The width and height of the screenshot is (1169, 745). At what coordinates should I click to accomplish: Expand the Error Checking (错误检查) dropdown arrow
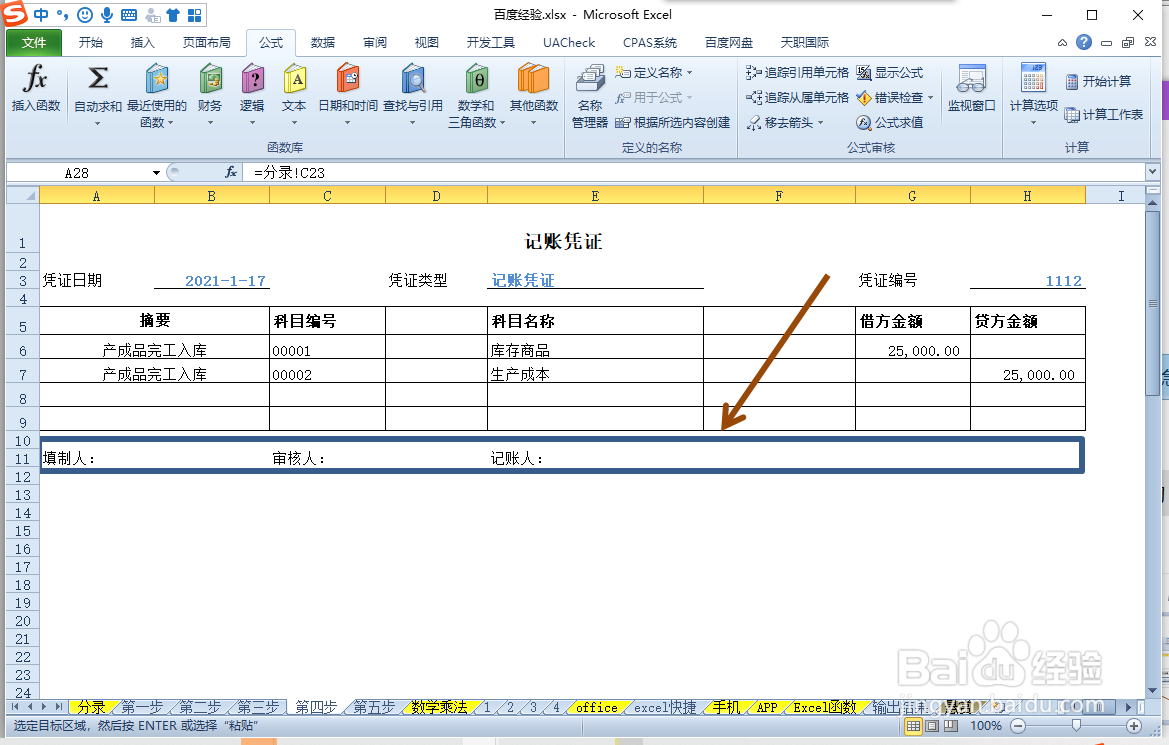[x=930, y=98]
